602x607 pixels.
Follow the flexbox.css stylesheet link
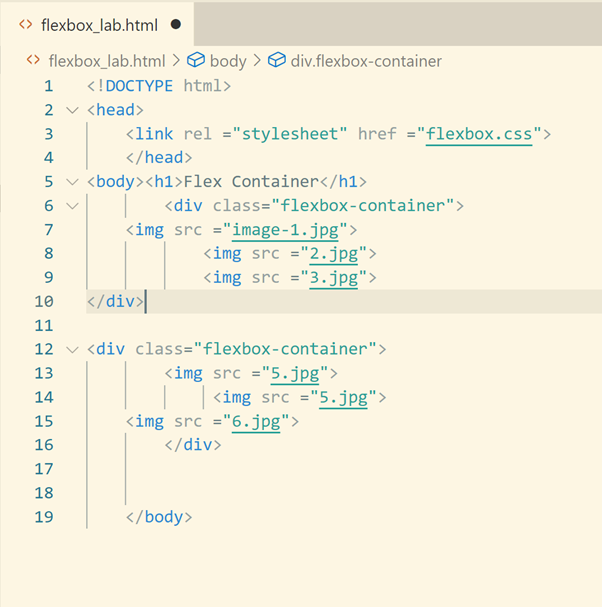pyautogui.click(x=479, y=133)
